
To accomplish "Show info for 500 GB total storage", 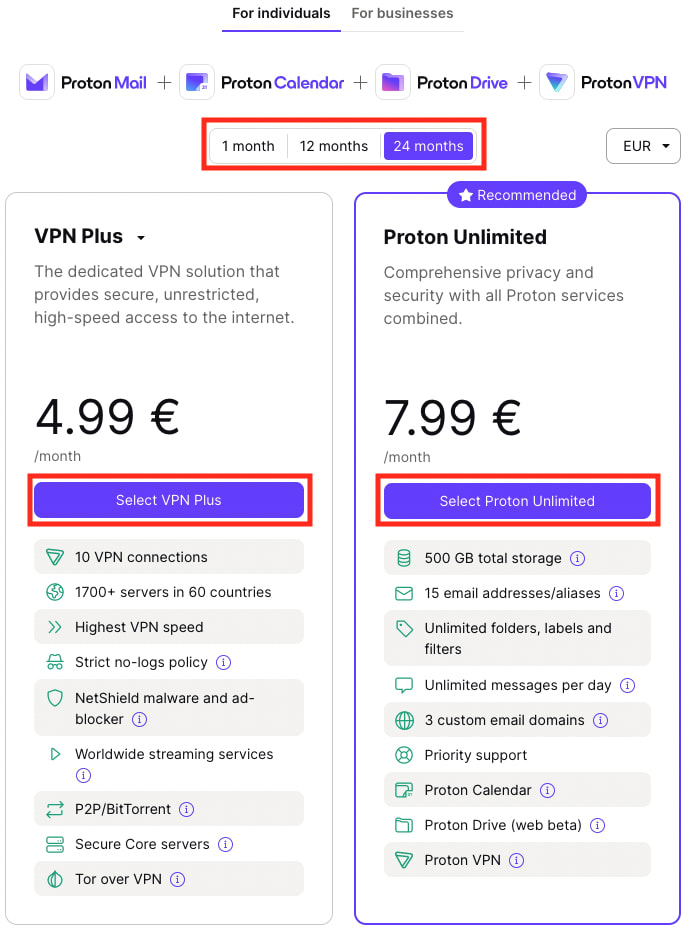I will [x=577, y=558].
